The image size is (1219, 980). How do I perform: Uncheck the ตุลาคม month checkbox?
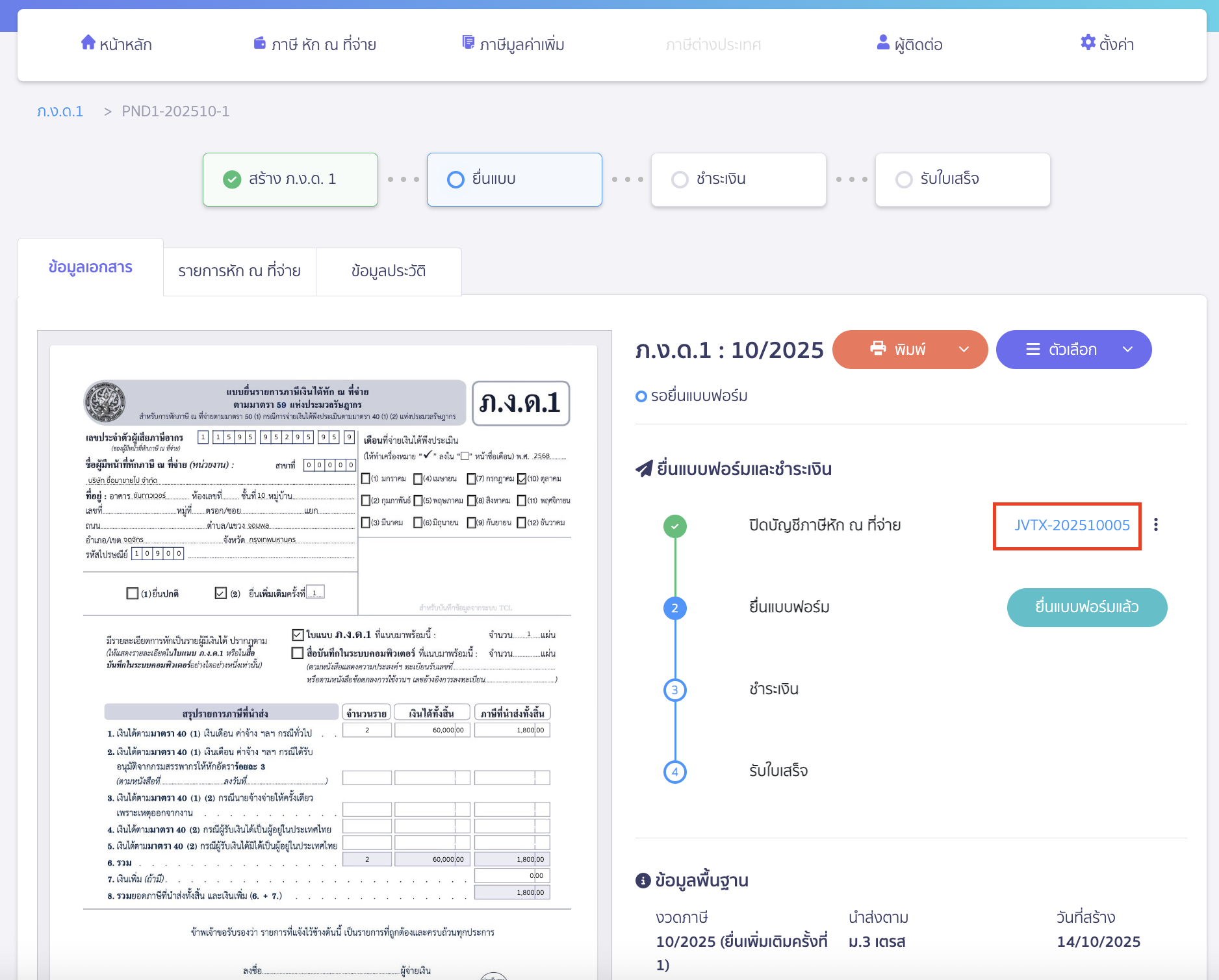pyautogui.click(x=523, y=479)
